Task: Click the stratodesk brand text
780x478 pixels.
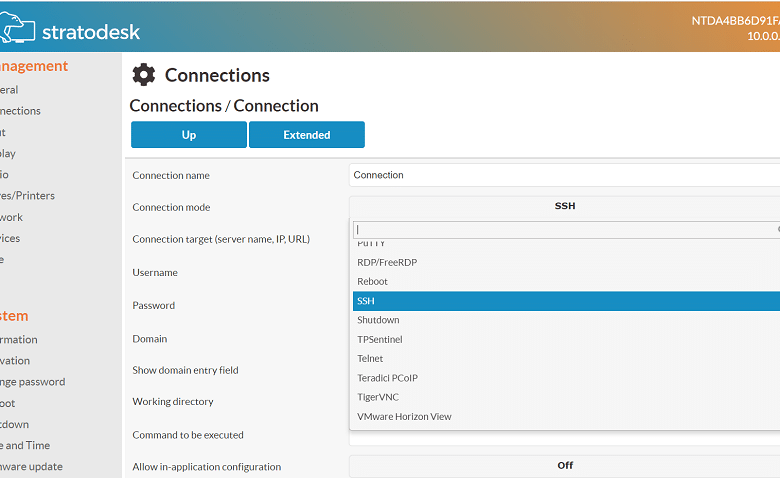Action: [91, 32]
